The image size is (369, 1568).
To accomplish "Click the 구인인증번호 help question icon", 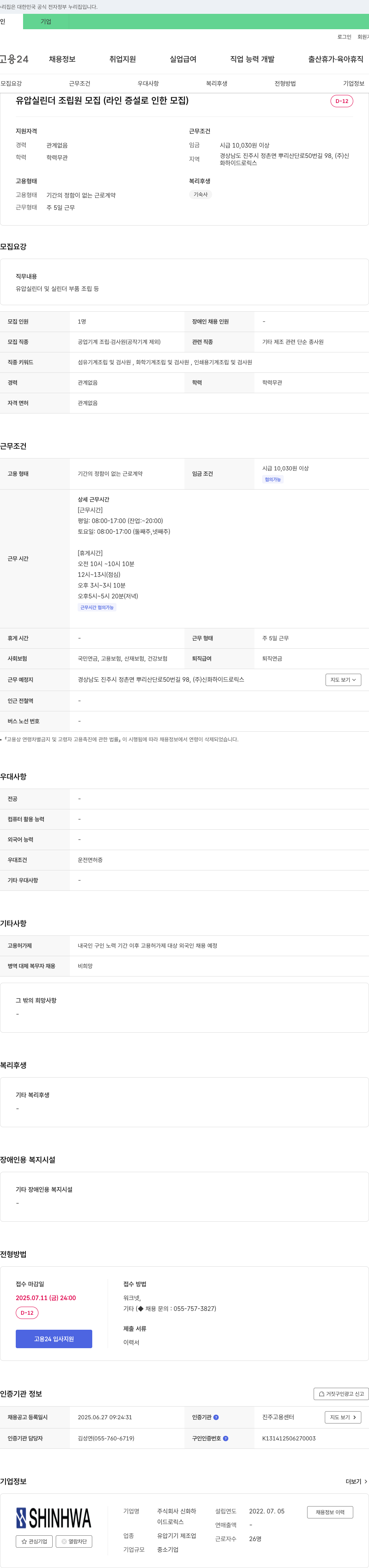I will coord(225,1438).
